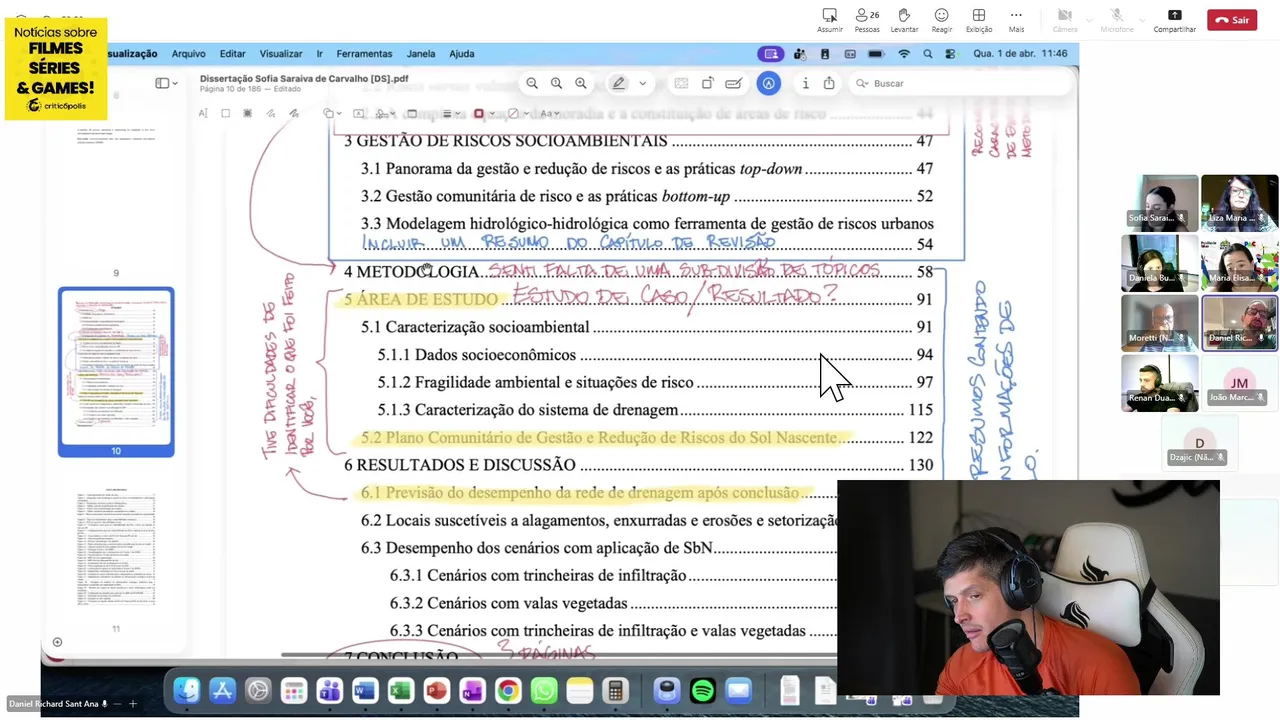
Task: Open the Reagir reactions menu
Action: tap(941, 20)
